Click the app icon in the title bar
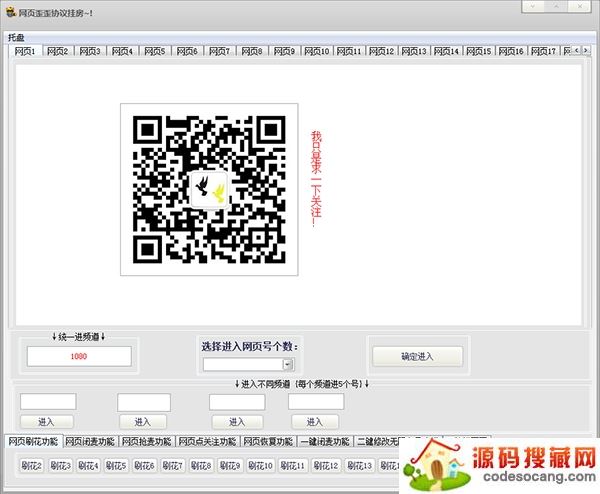The image size is (600, 494). coord(10,12)
